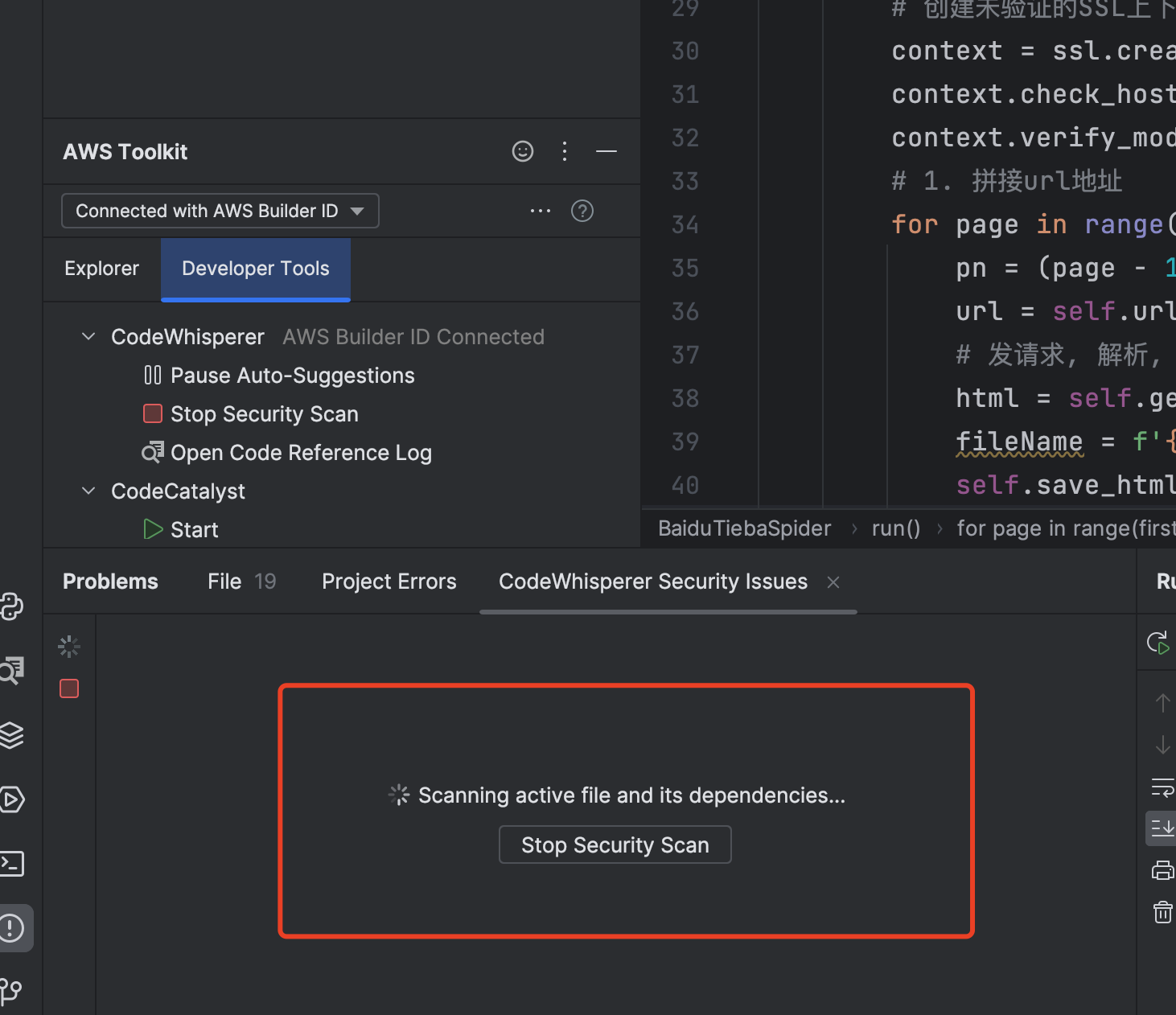
Task: Click the up arrow in the Run toolbar
Action: coord(1163,703)
